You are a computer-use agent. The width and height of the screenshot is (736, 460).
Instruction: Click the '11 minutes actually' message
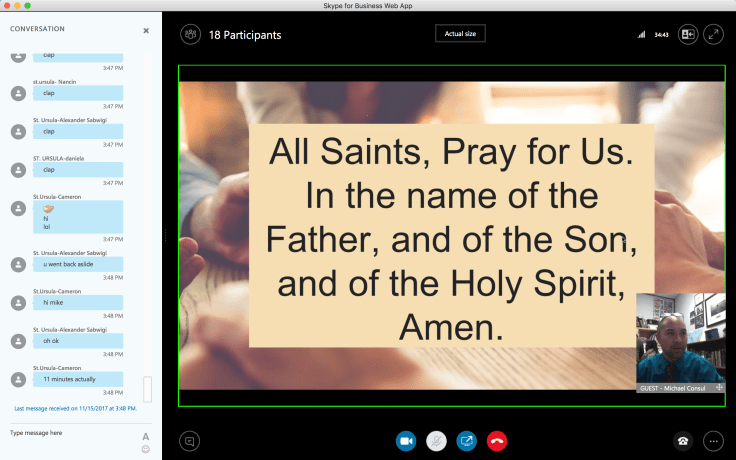pyautogui.click(x=78, y=379)
